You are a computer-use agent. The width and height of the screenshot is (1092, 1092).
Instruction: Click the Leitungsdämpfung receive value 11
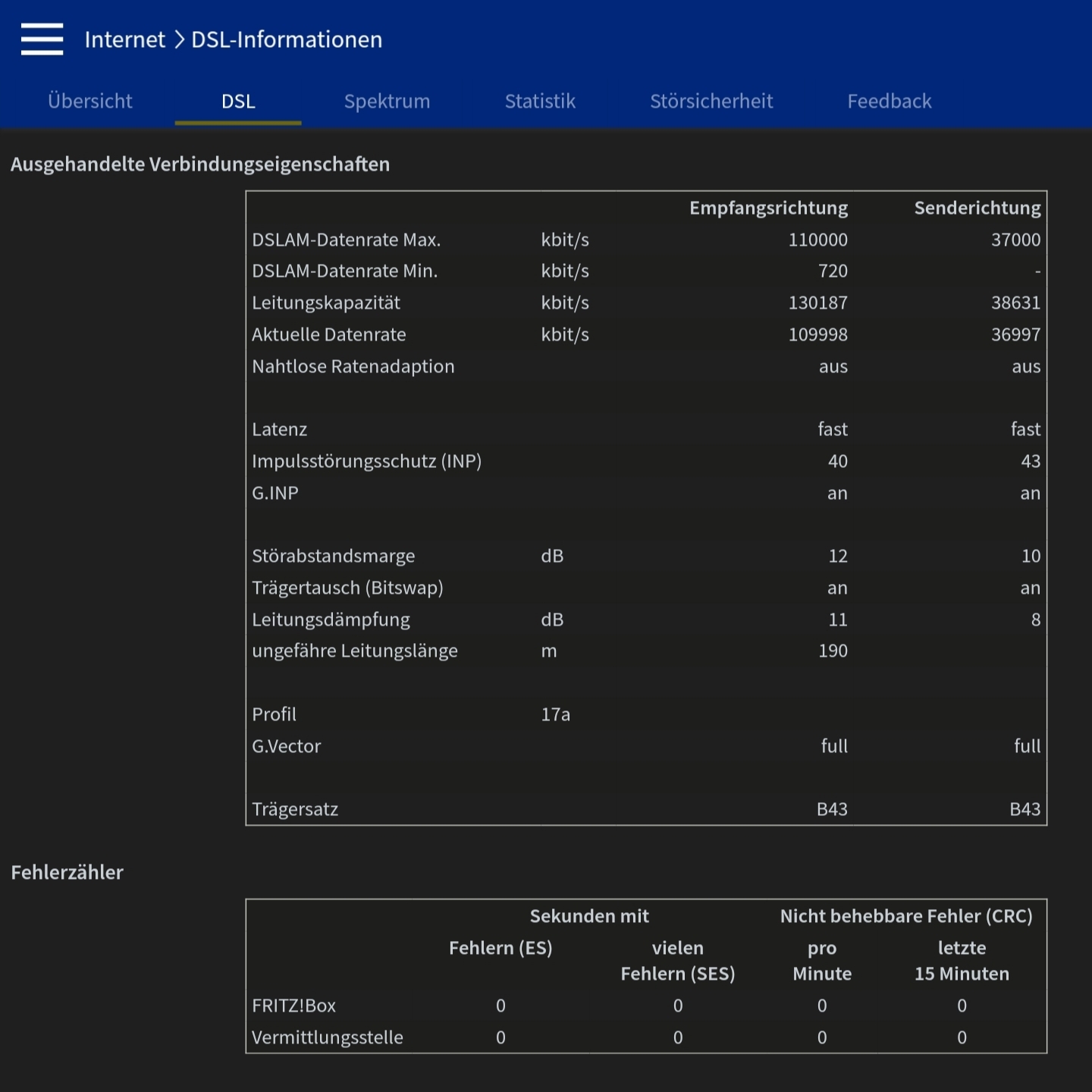coord(838,620)
